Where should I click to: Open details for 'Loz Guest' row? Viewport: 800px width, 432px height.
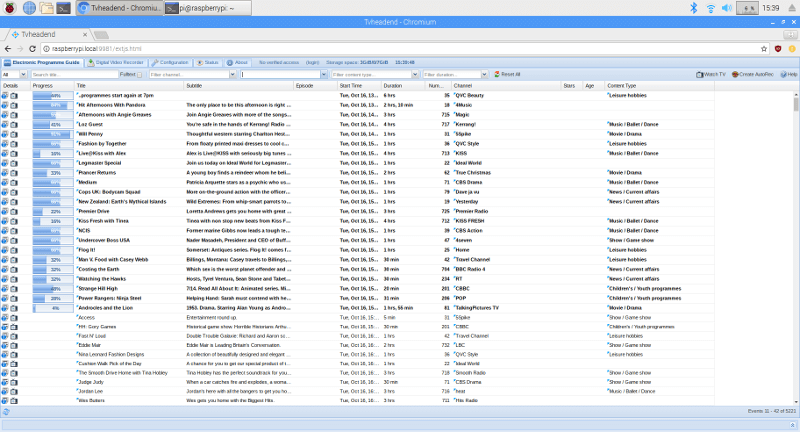[5, 124]
